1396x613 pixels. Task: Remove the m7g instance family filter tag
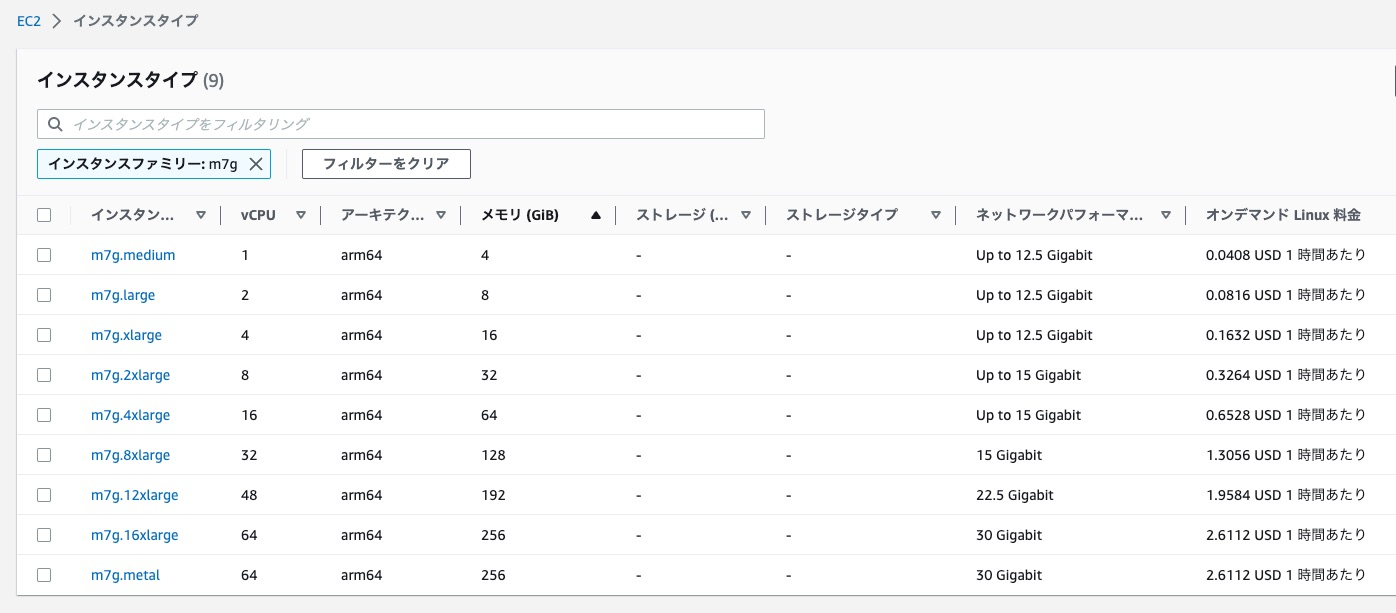click(256, 164)
